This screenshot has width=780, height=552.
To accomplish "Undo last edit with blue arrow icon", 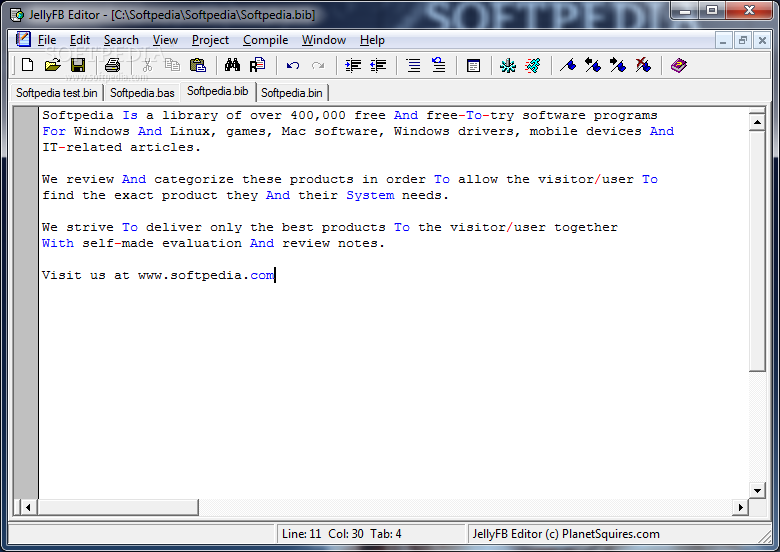I will (x=292, y=65).
